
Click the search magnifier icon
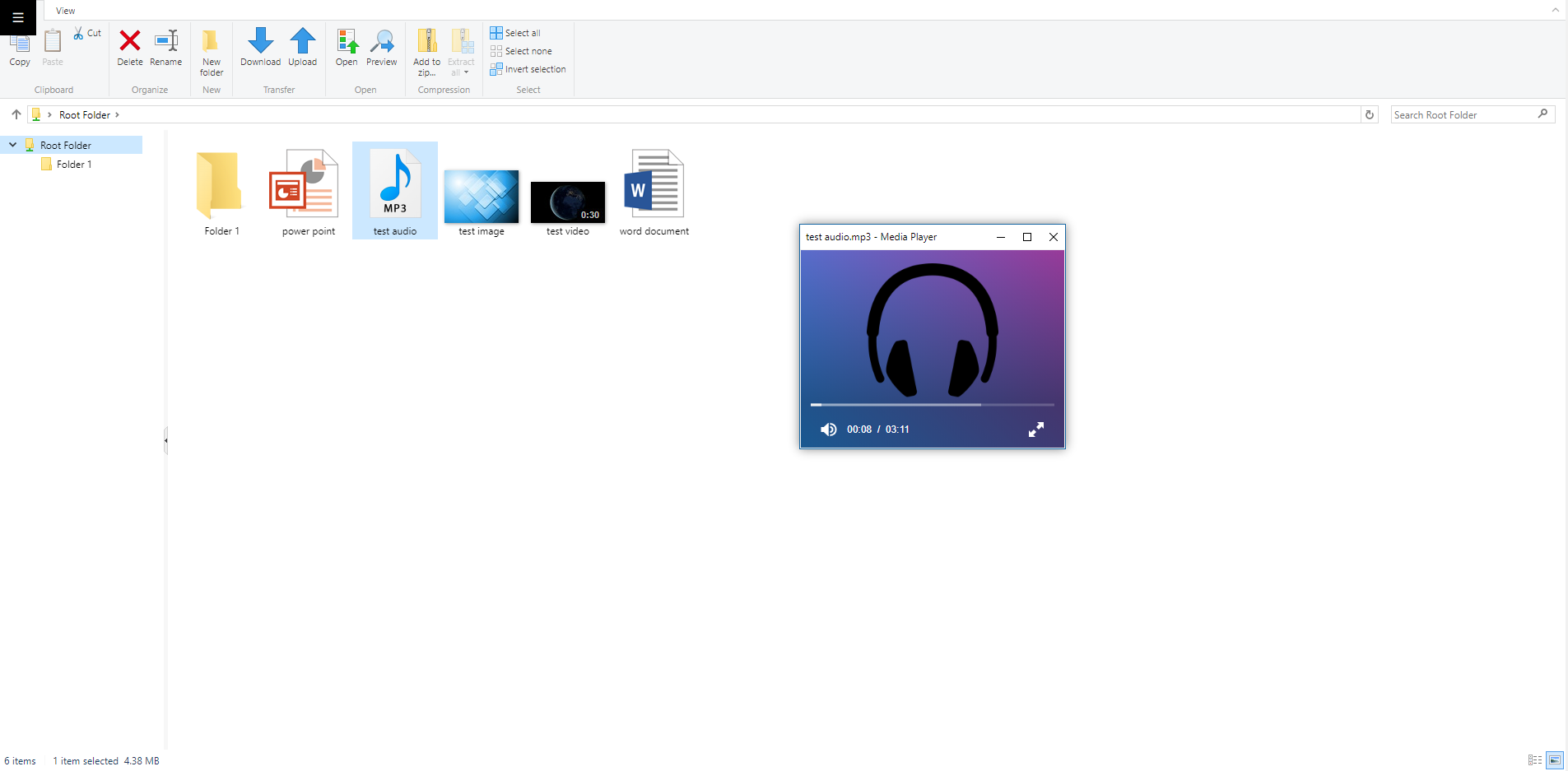[x=1543, y=114]
